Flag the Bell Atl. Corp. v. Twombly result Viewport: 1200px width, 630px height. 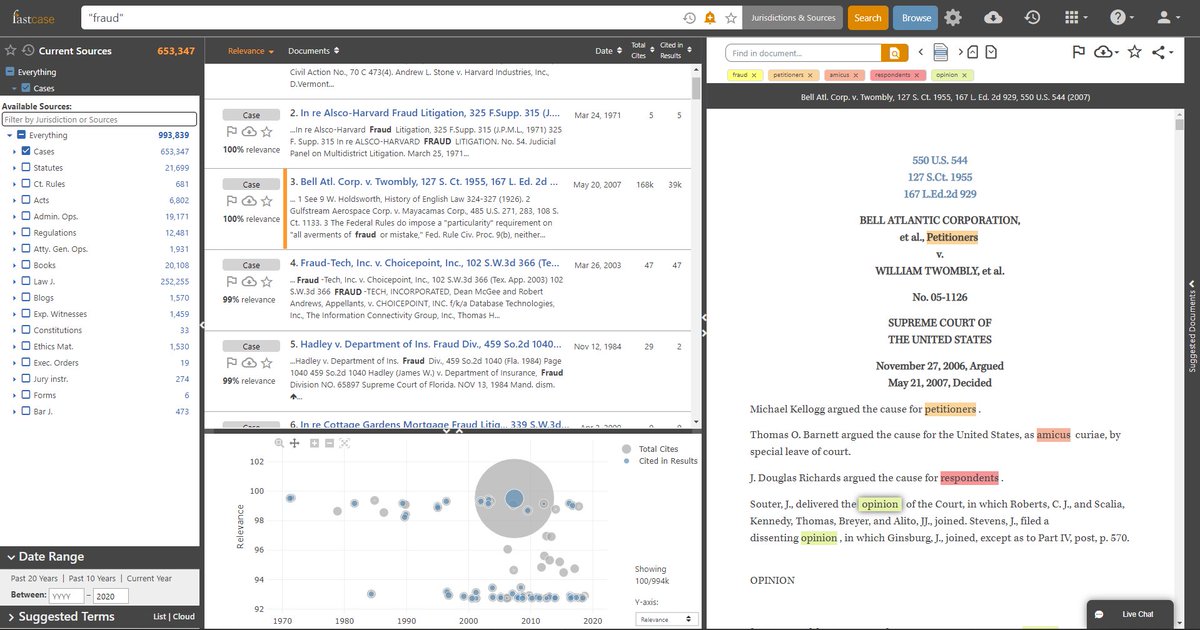click(231, 200)
